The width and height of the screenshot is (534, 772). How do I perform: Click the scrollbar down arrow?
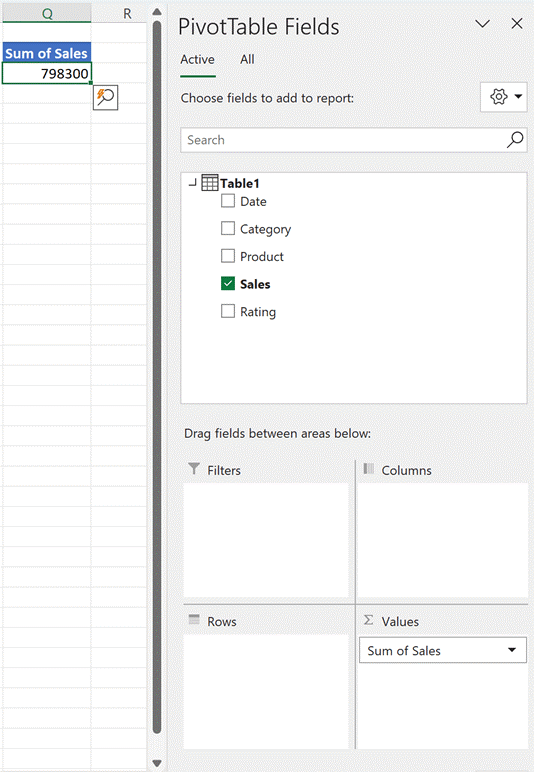(157, 764)
